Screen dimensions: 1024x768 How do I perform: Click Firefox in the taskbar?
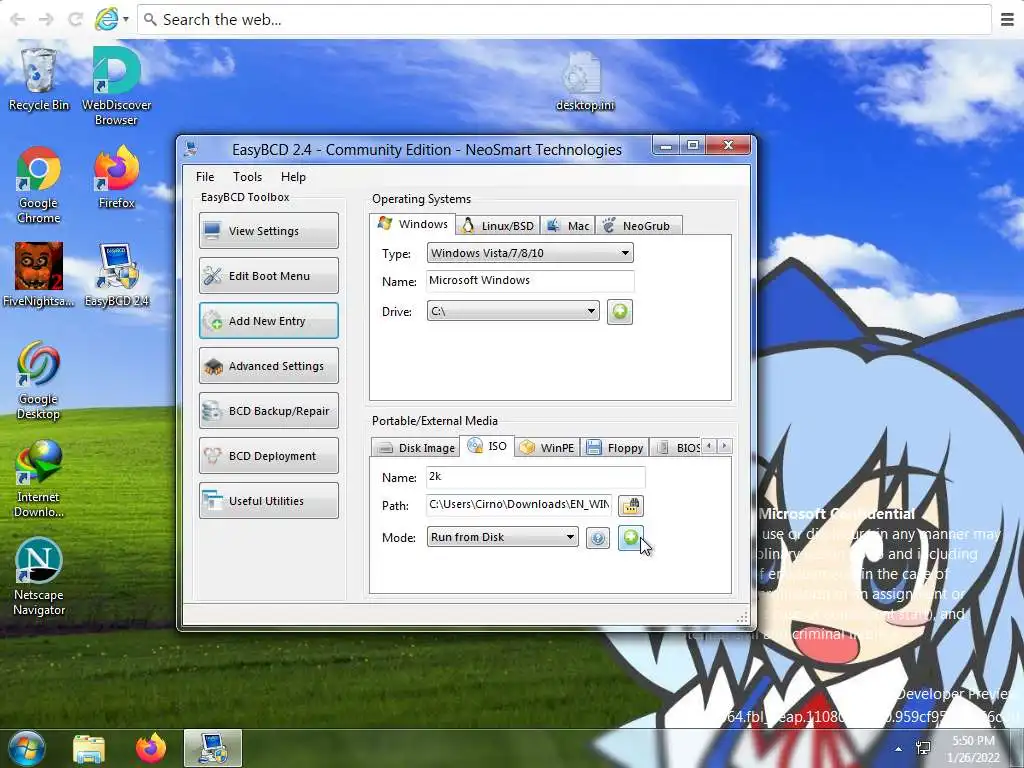[x=151, y=748]
